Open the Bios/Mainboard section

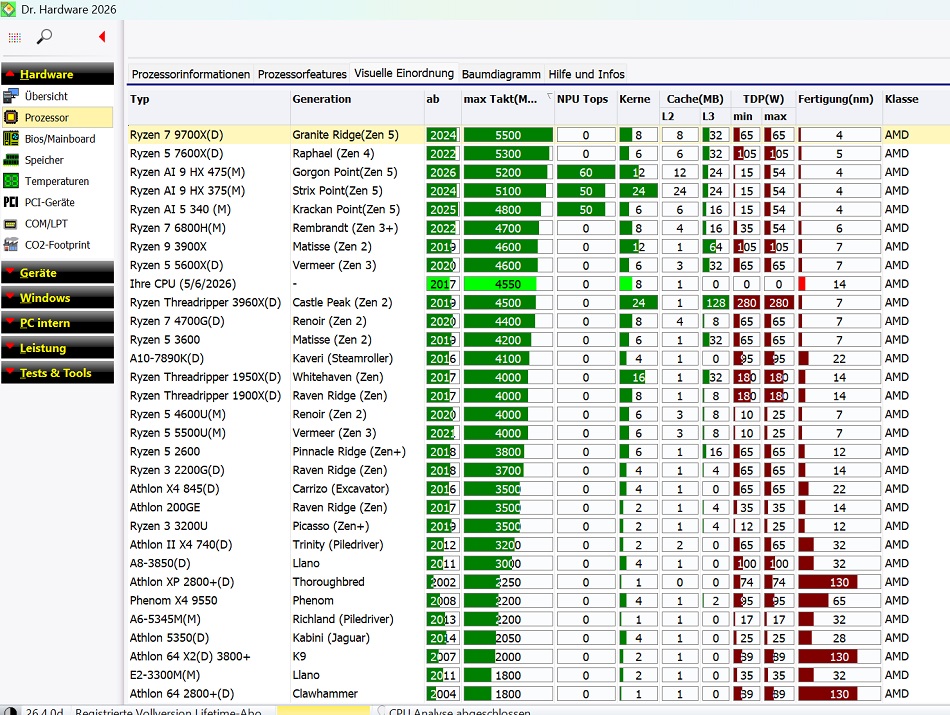(x=58, y=139)
